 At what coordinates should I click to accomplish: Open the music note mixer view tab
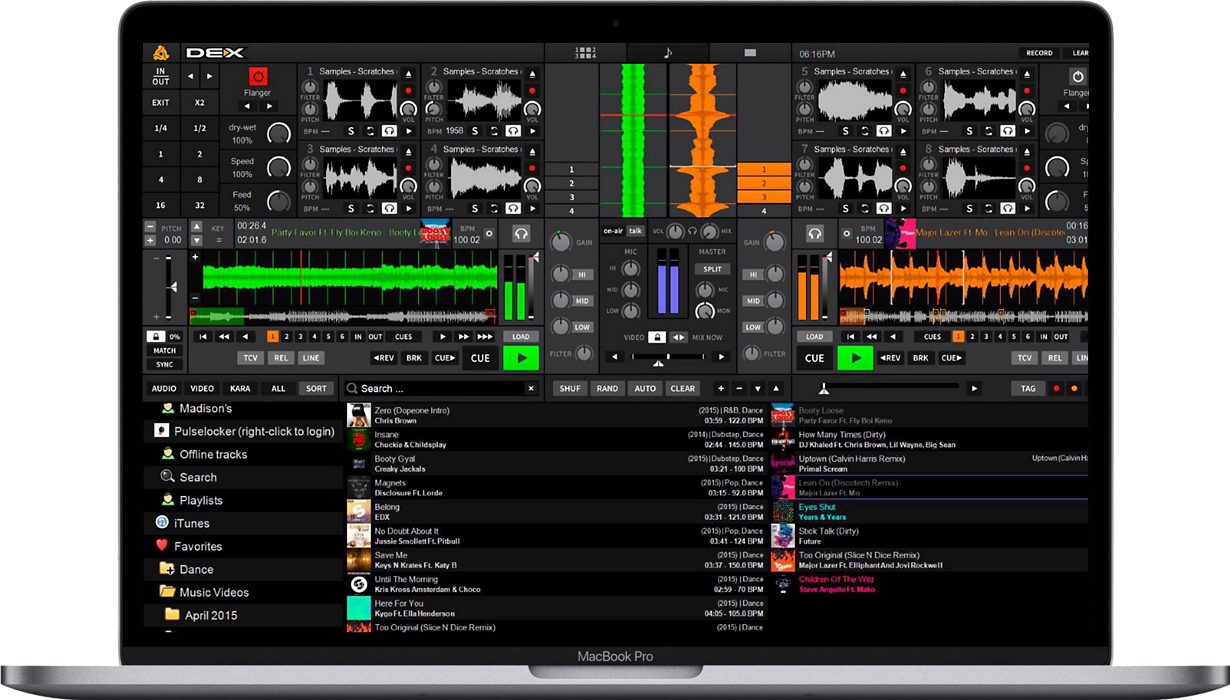pos(668,53)
